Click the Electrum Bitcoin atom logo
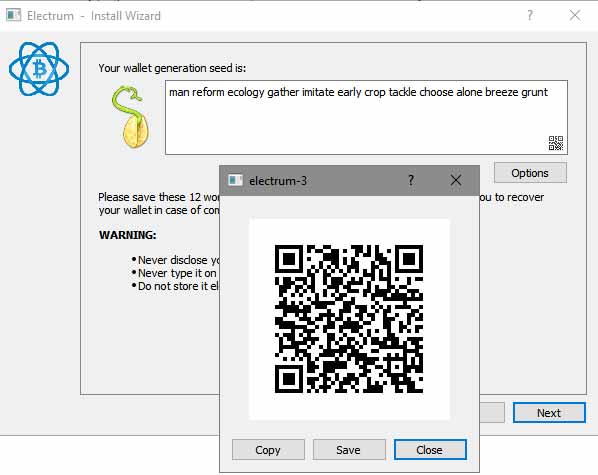598x475 pixels. (x=39, y=69)
